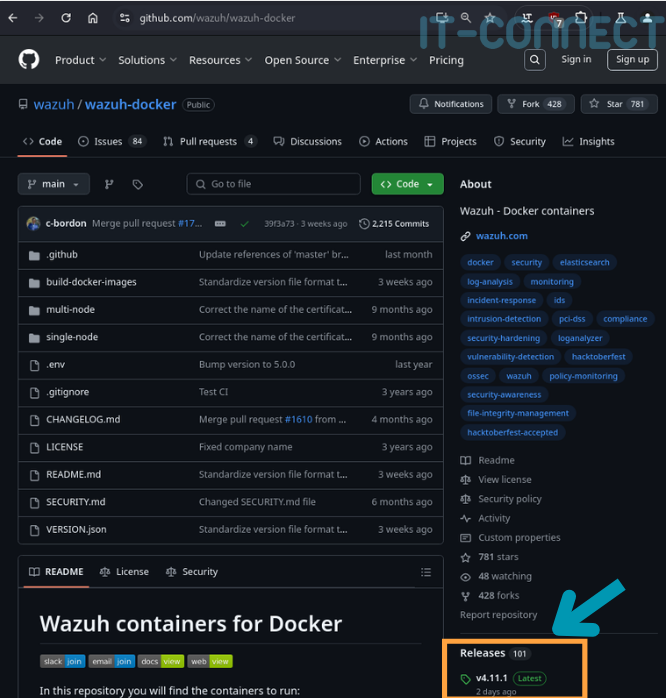Screen dimensions: 666x698
Task: Click the Go to file search field
Action: [x=273, y=184]
